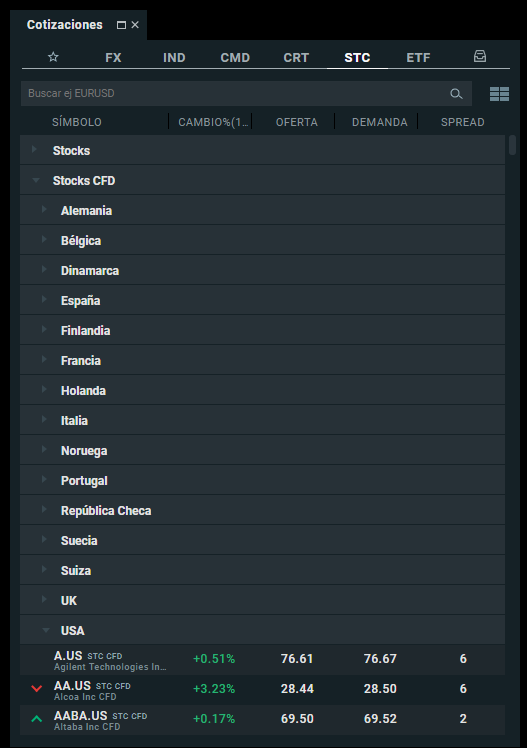
Task: Open the favorites star tab
Action: pos(53,57)
